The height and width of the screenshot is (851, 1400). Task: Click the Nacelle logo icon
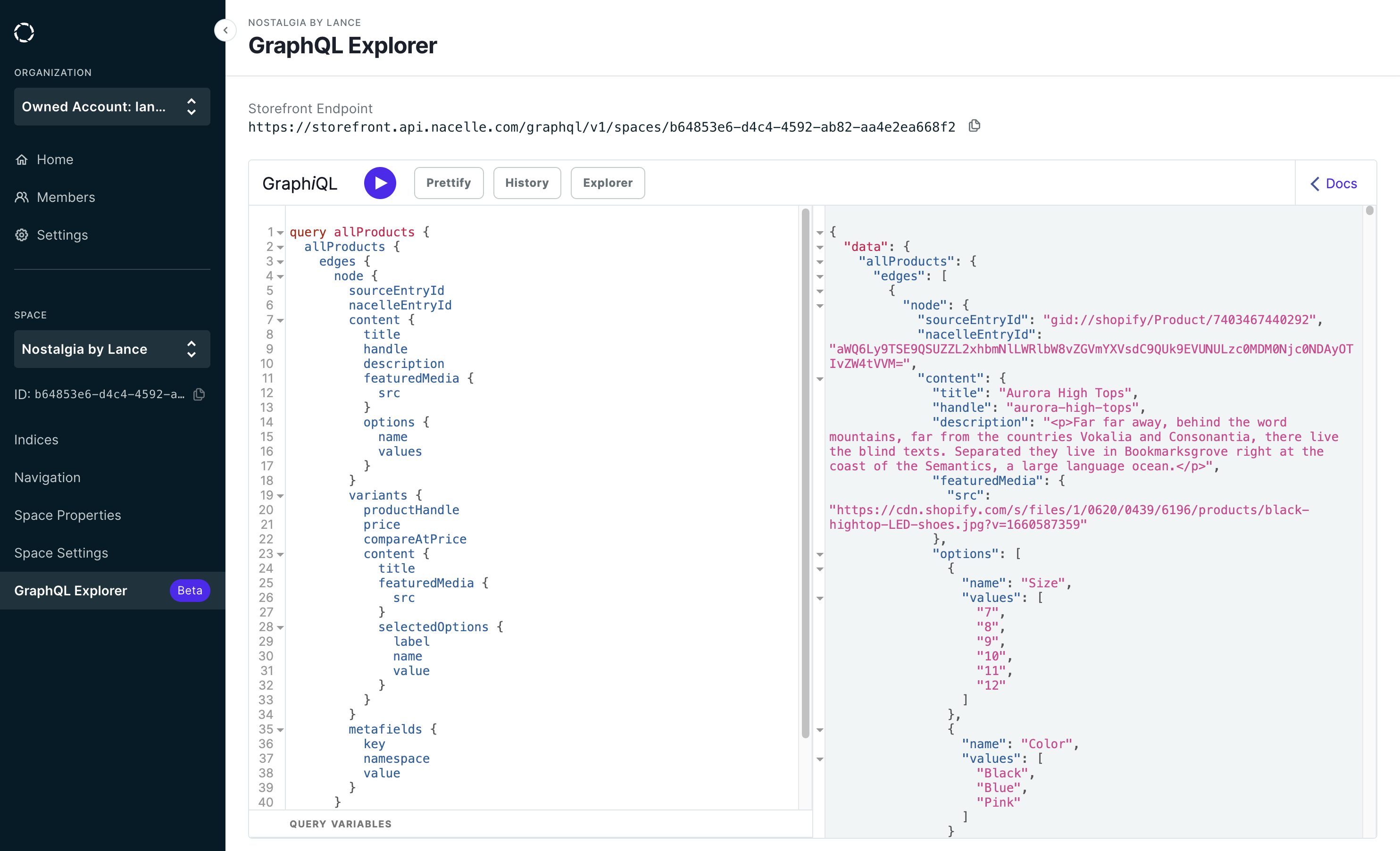(24, 33)
